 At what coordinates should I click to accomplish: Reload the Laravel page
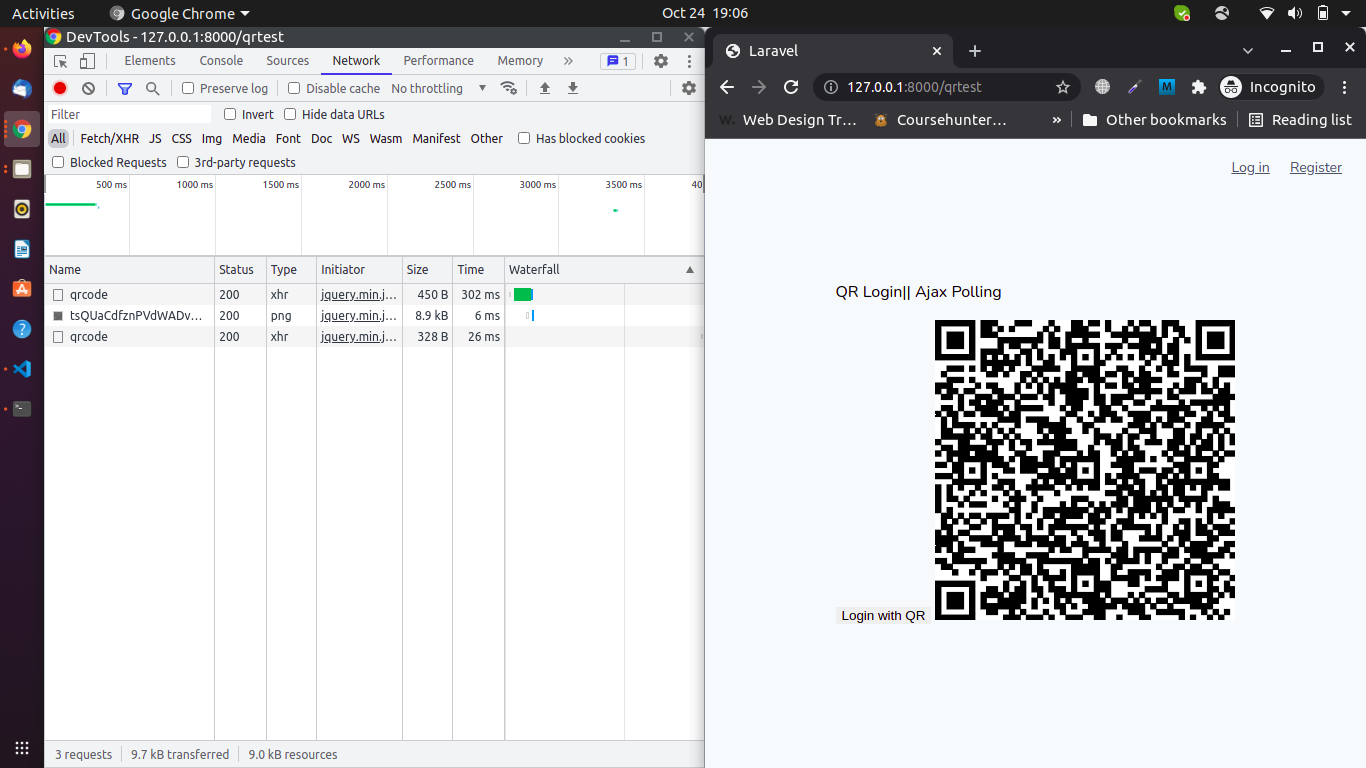(x=791, y=87)
